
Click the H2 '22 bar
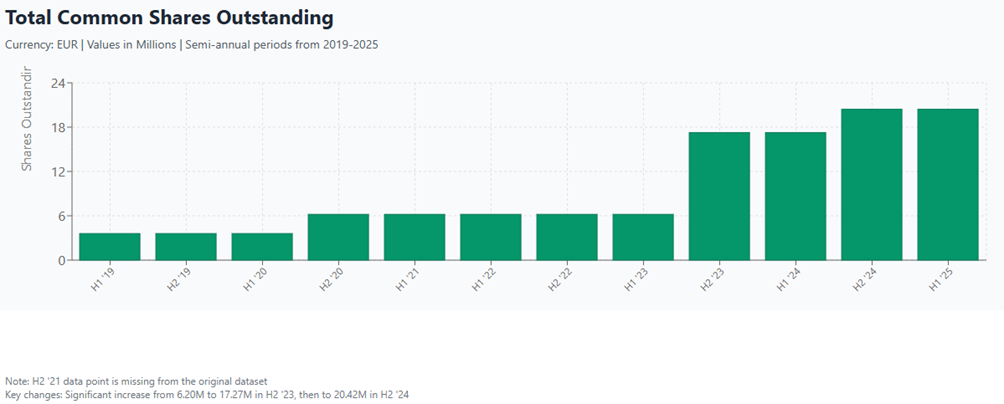pyautogui.click(x=567, y=237)
